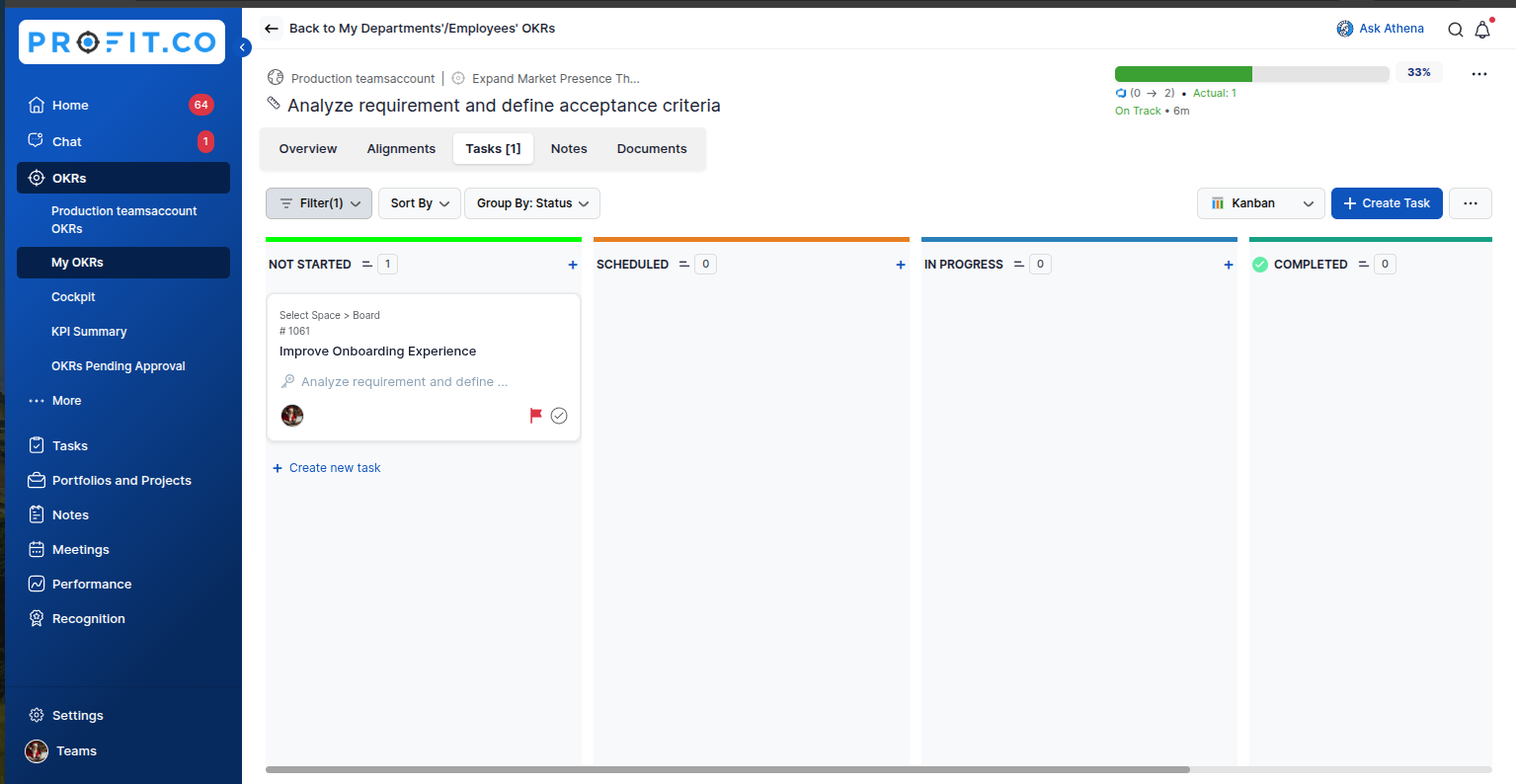Open key result three-dot menu
This screenshot has height=784, width=1516.
point(1479,74)
